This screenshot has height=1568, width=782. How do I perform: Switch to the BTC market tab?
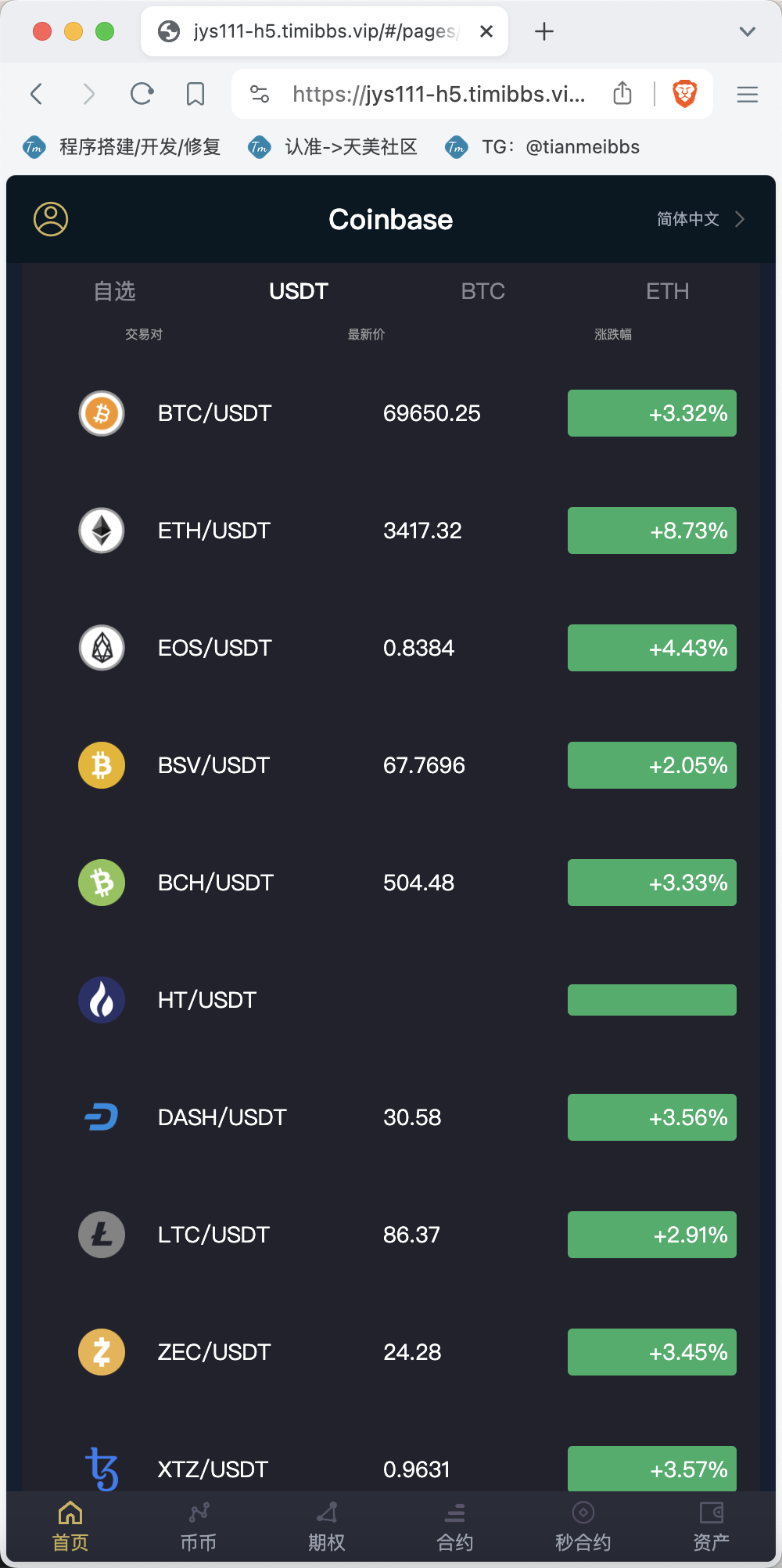pyautogui.click(x=482, y=291)
